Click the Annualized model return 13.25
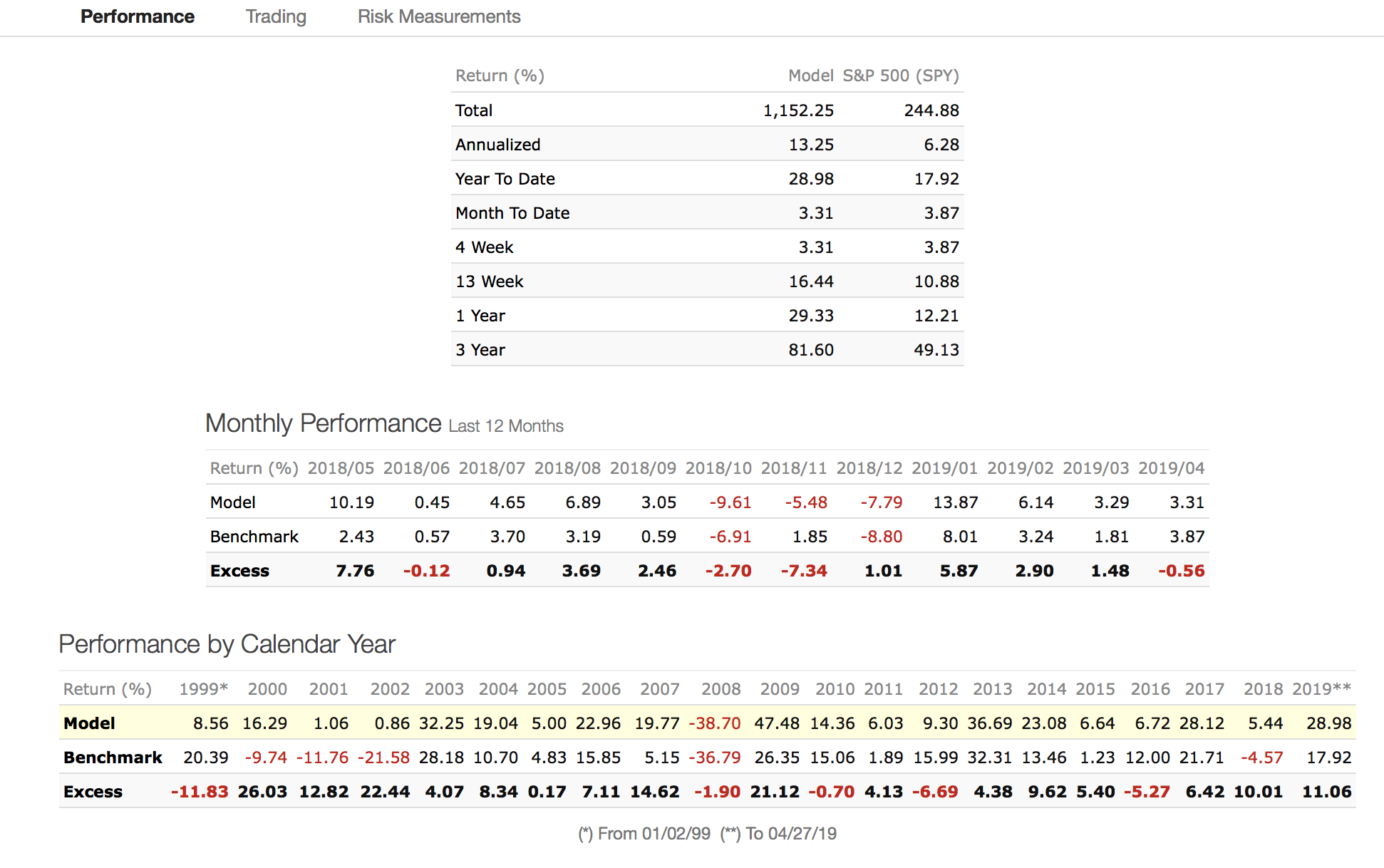 tap(810, 145)
